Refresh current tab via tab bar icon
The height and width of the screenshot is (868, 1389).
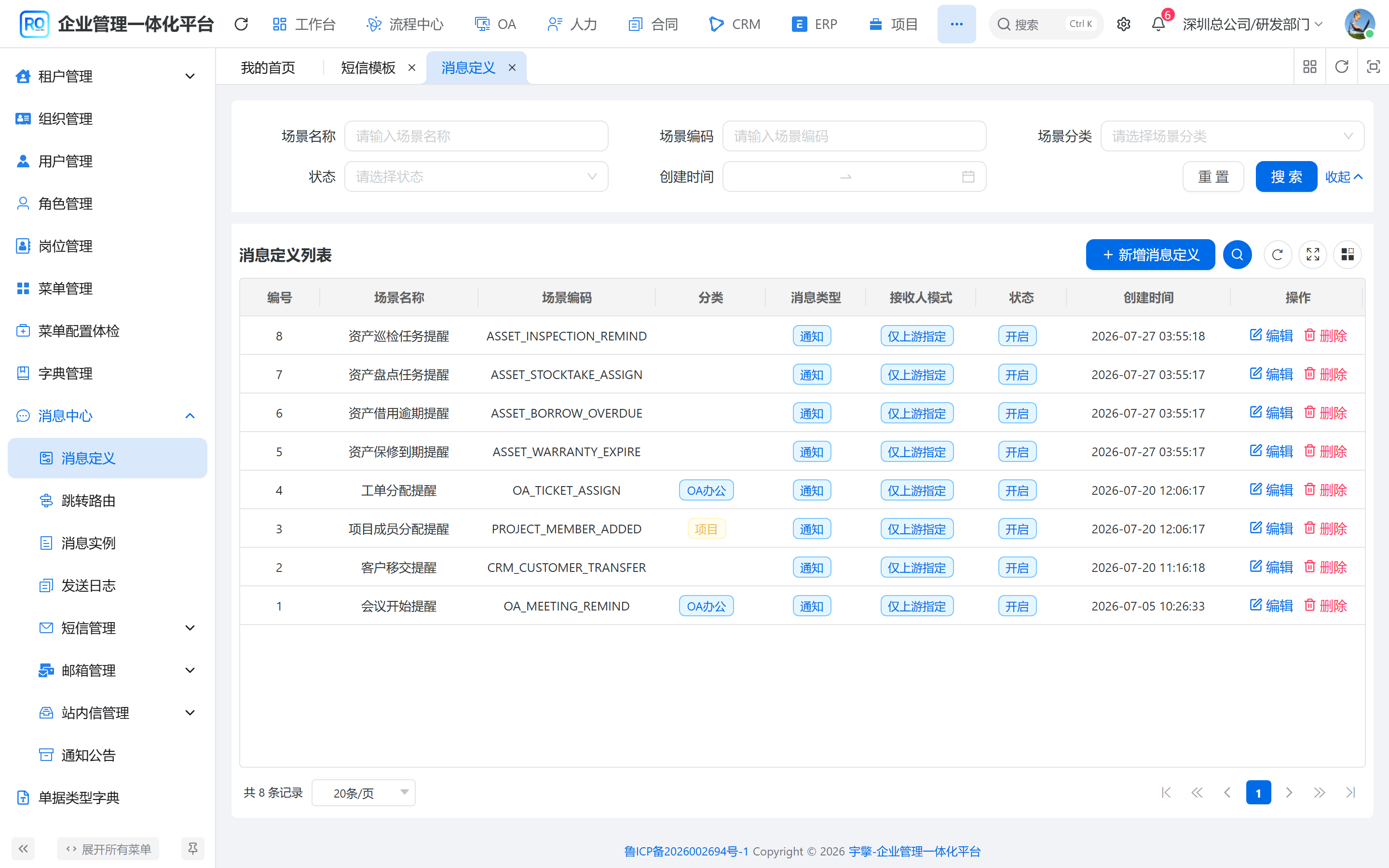[1341, 67]
